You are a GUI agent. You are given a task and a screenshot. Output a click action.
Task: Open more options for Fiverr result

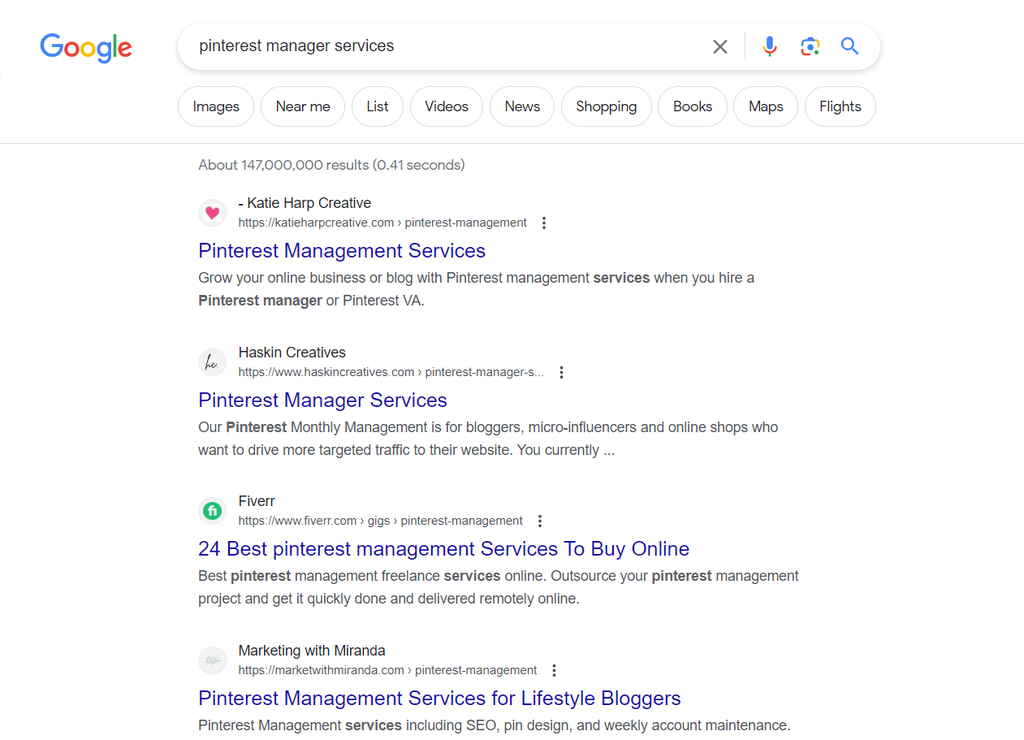pos(540,521)
